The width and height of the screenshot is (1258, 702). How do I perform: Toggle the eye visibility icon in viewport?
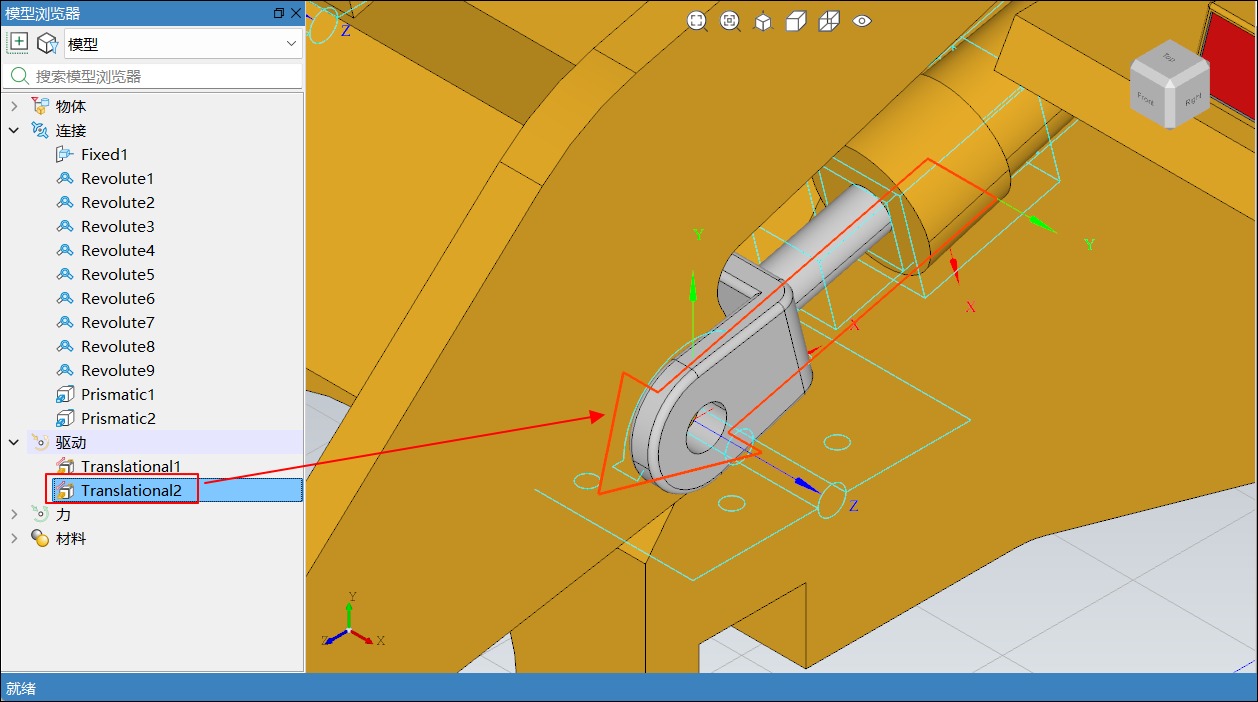click(862, 21)
